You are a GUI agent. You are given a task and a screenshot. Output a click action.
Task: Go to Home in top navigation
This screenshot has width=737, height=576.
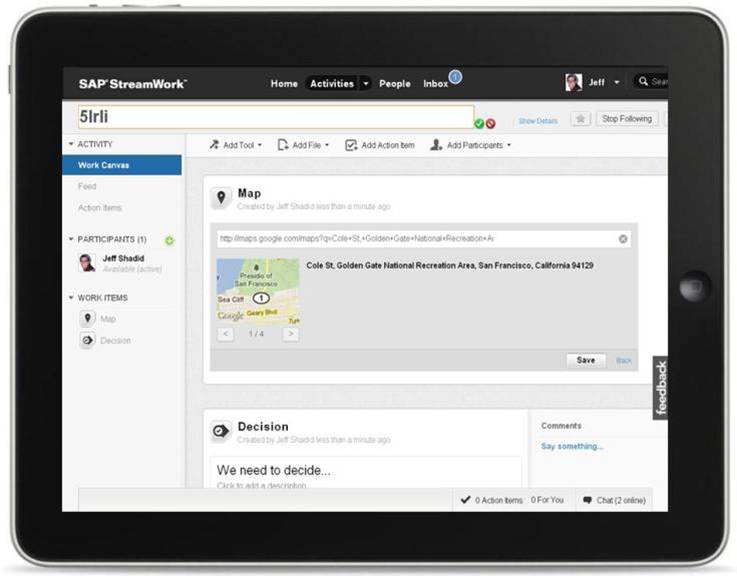(284, 84)
